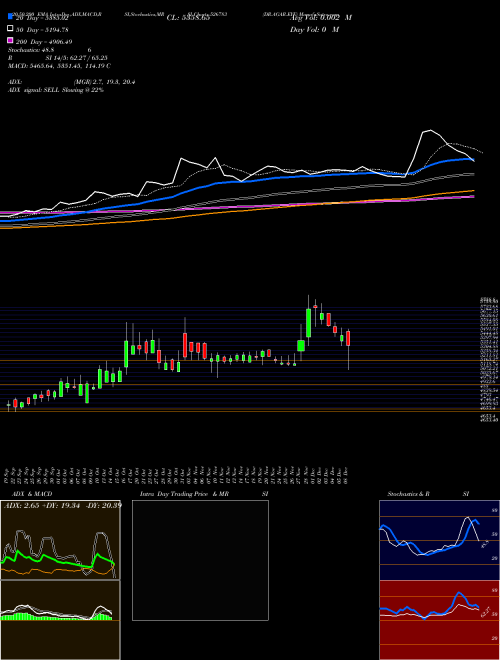Click the MACD values line
The width and height of the screenshot is (500, 660).
tap(59, 66)
